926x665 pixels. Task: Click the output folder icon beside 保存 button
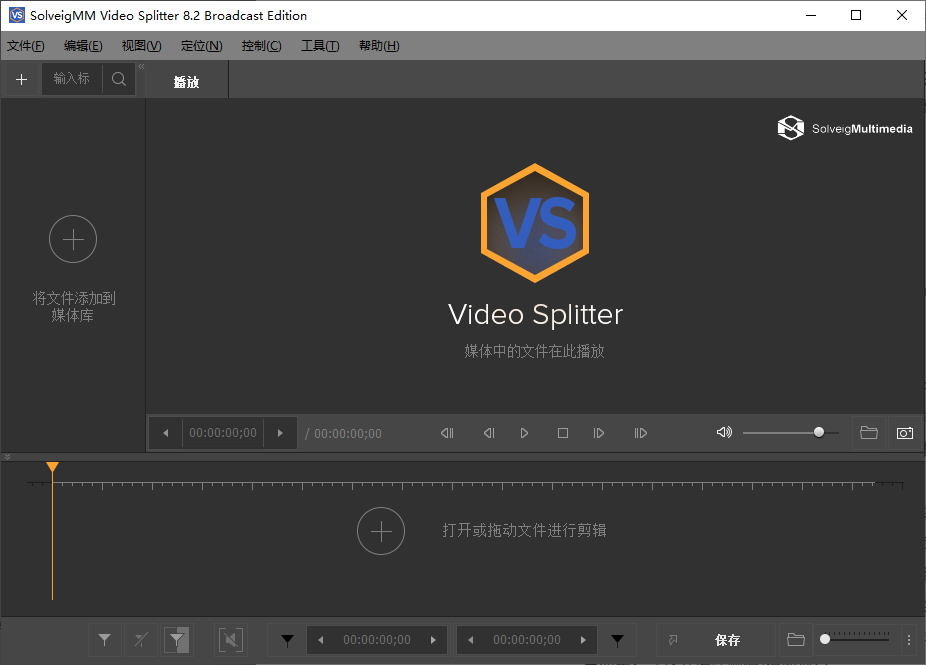(x=795, y=640)
